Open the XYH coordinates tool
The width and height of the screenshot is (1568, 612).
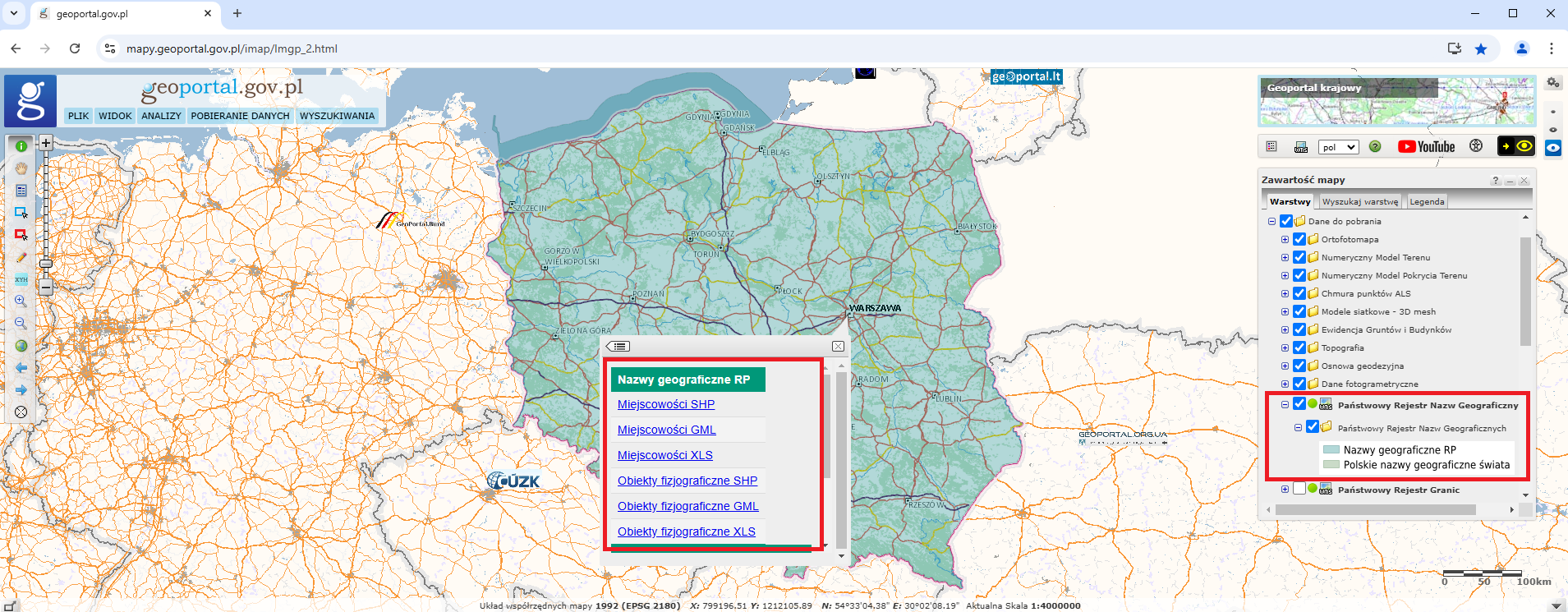pos(21,279)
